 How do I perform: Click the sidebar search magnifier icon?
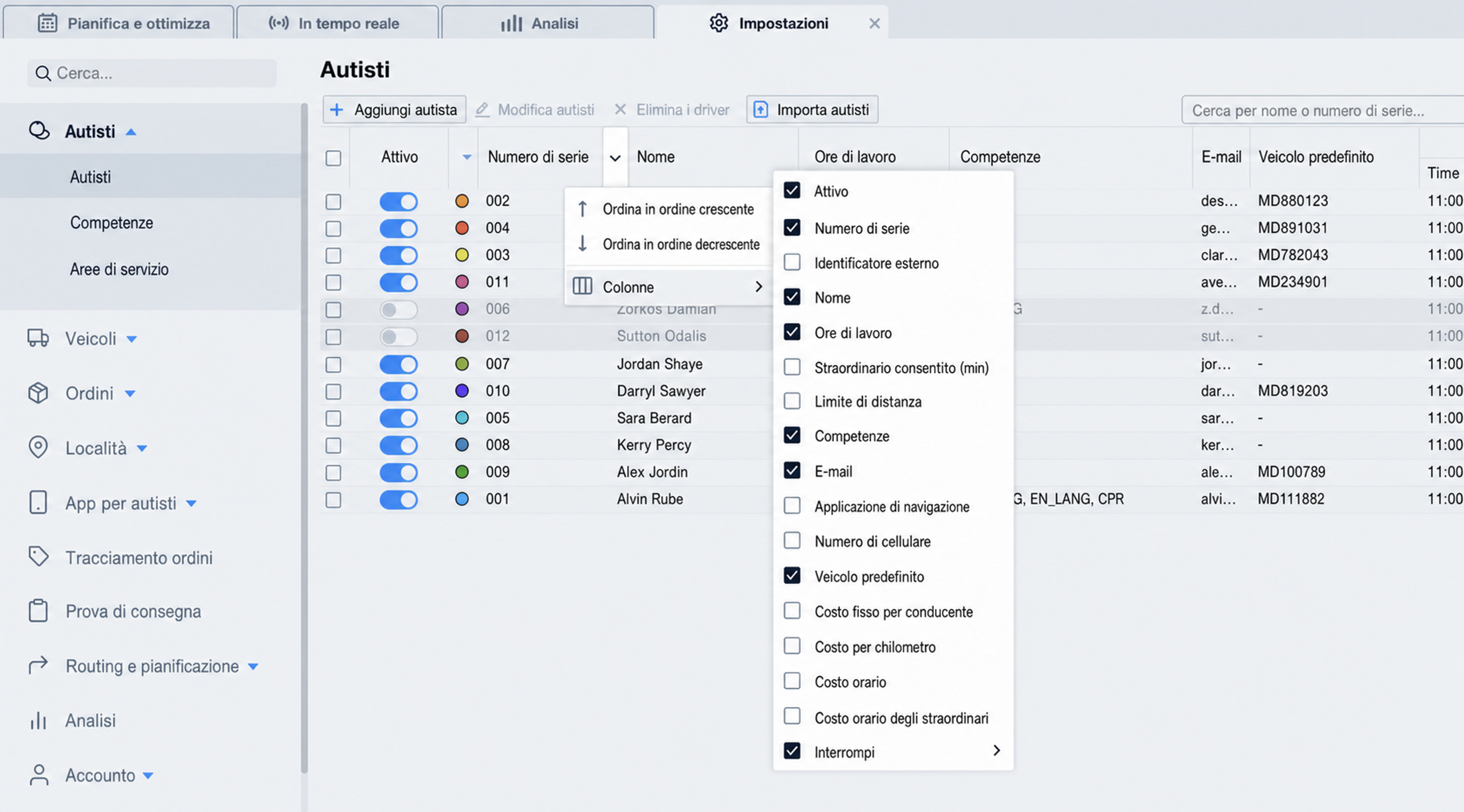(43, 73)
